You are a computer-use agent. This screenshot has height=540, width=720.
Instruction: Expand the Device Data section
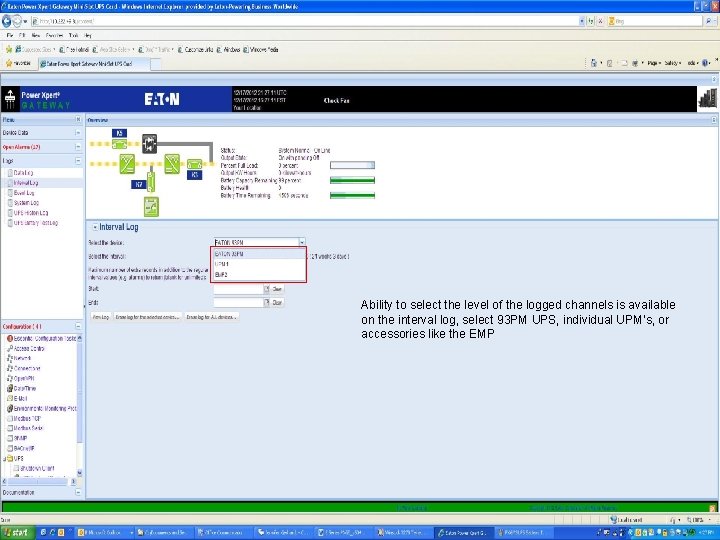[x=78, y=133]
